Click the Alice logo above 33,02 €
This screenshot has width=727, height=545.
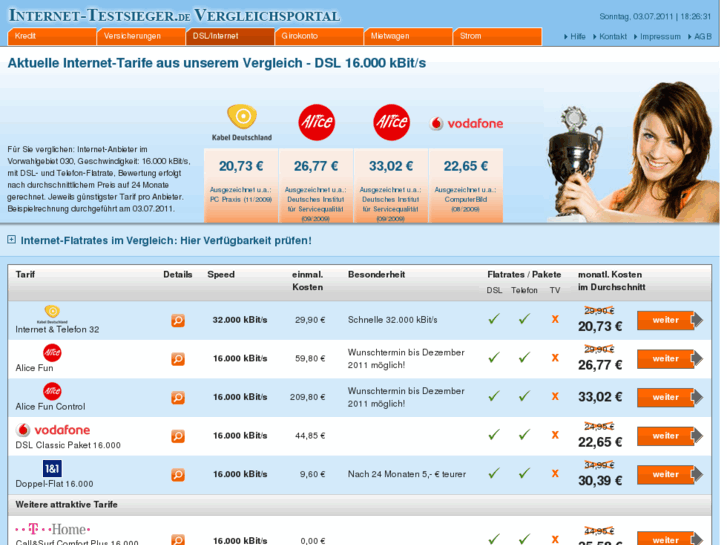pyautogui.click(x=391, y=122)
